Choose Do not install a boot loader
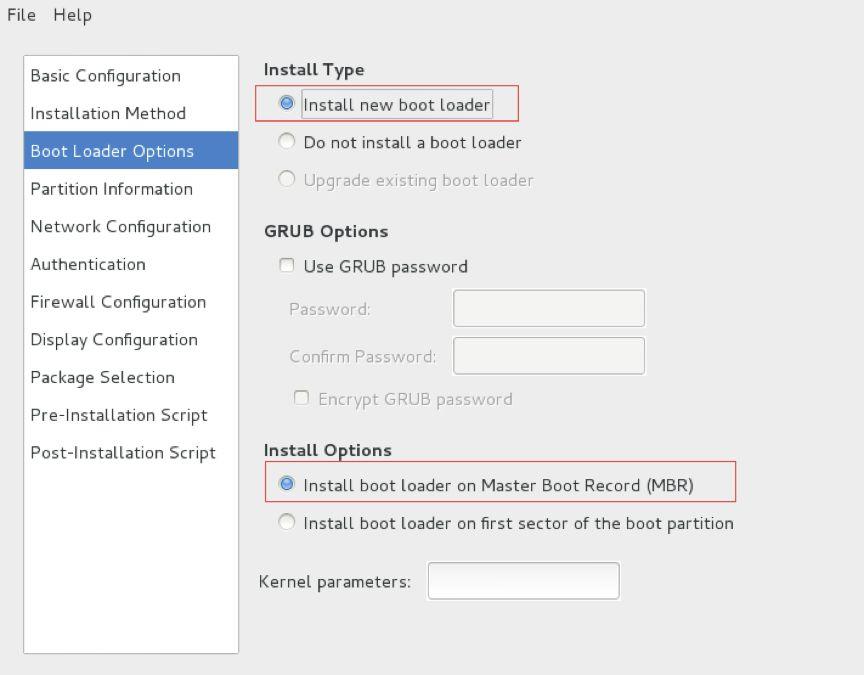This screenshot has height=675, width=864. (287, 142)
